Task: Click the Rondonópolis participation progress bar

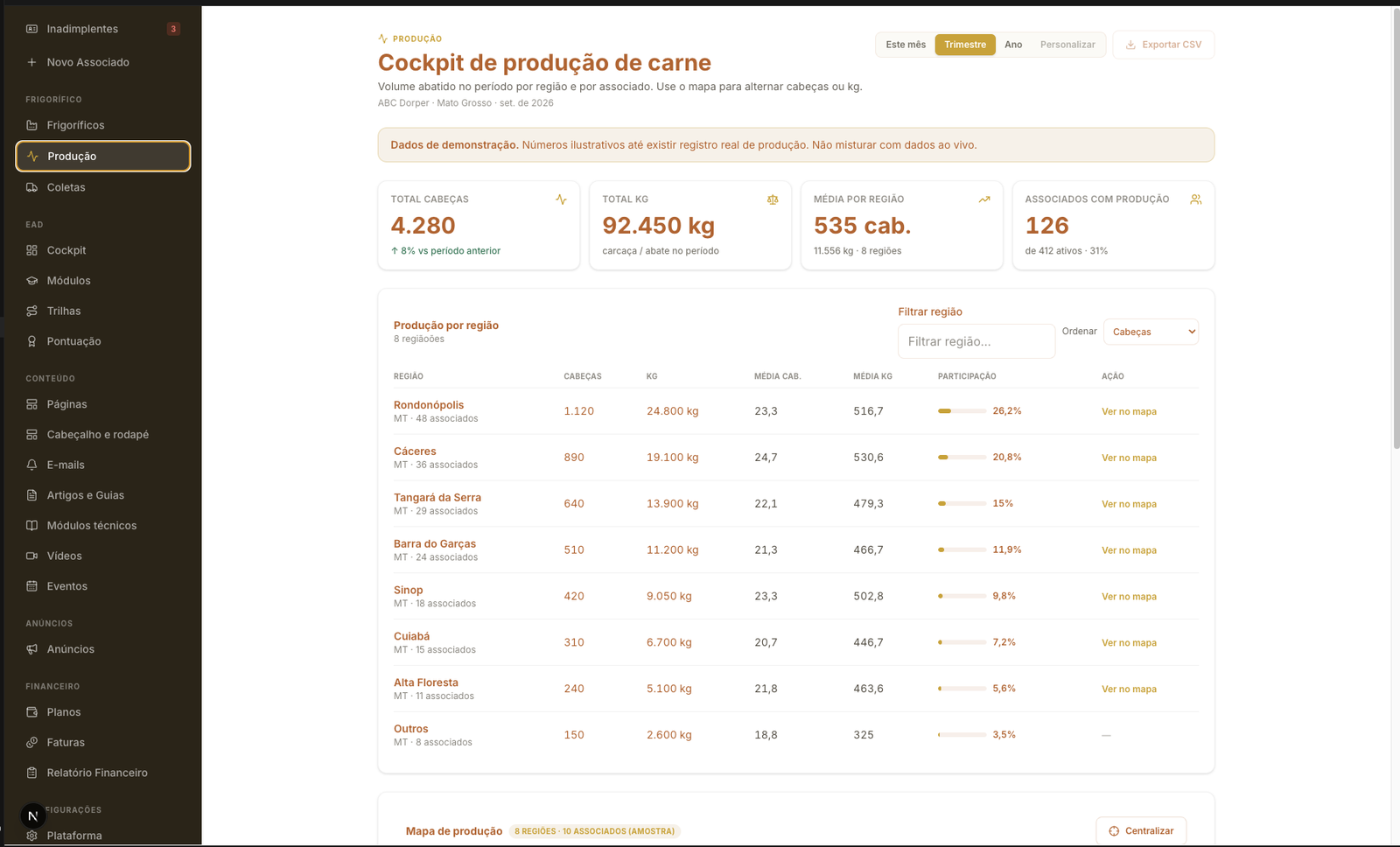Action: [962, 410]
